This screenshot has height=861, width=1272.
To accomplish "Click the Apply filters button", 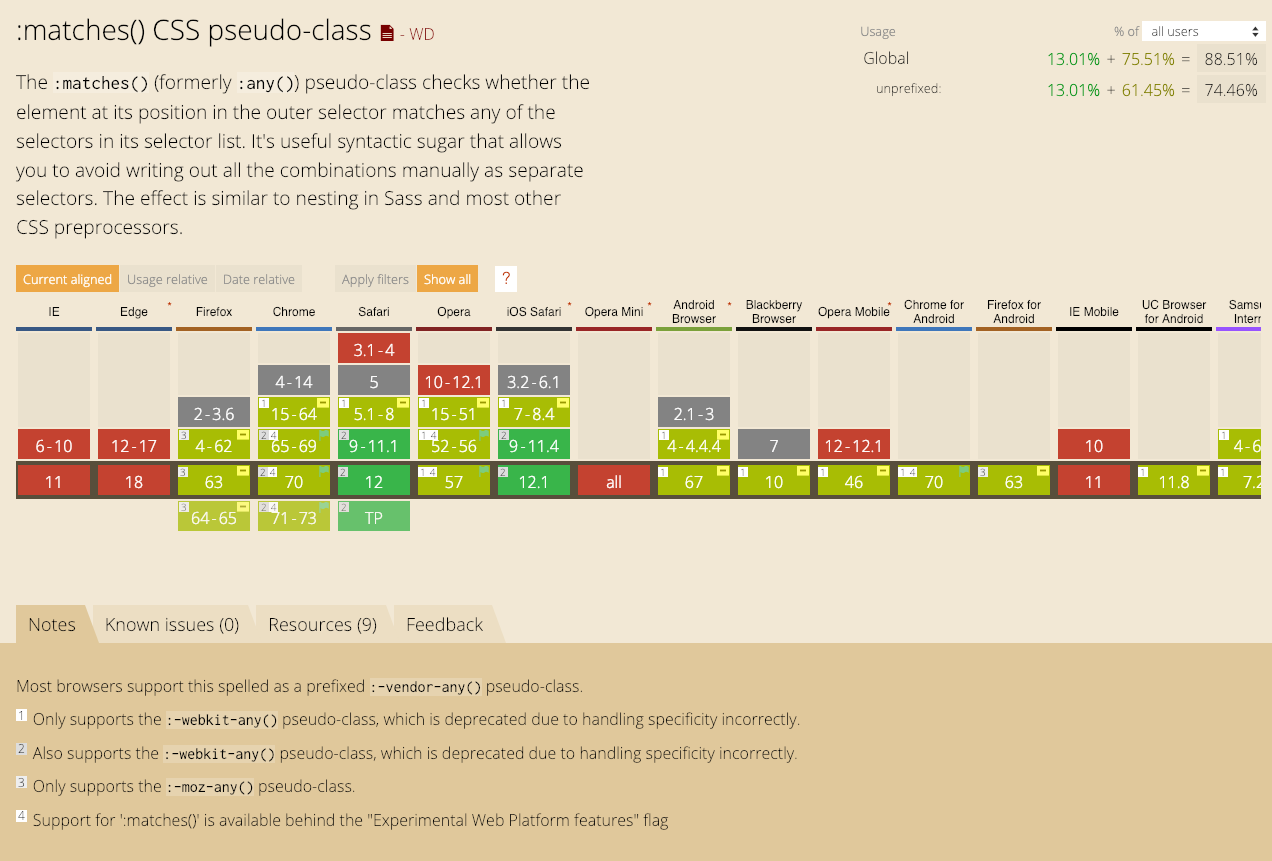I will coord(375,279).
